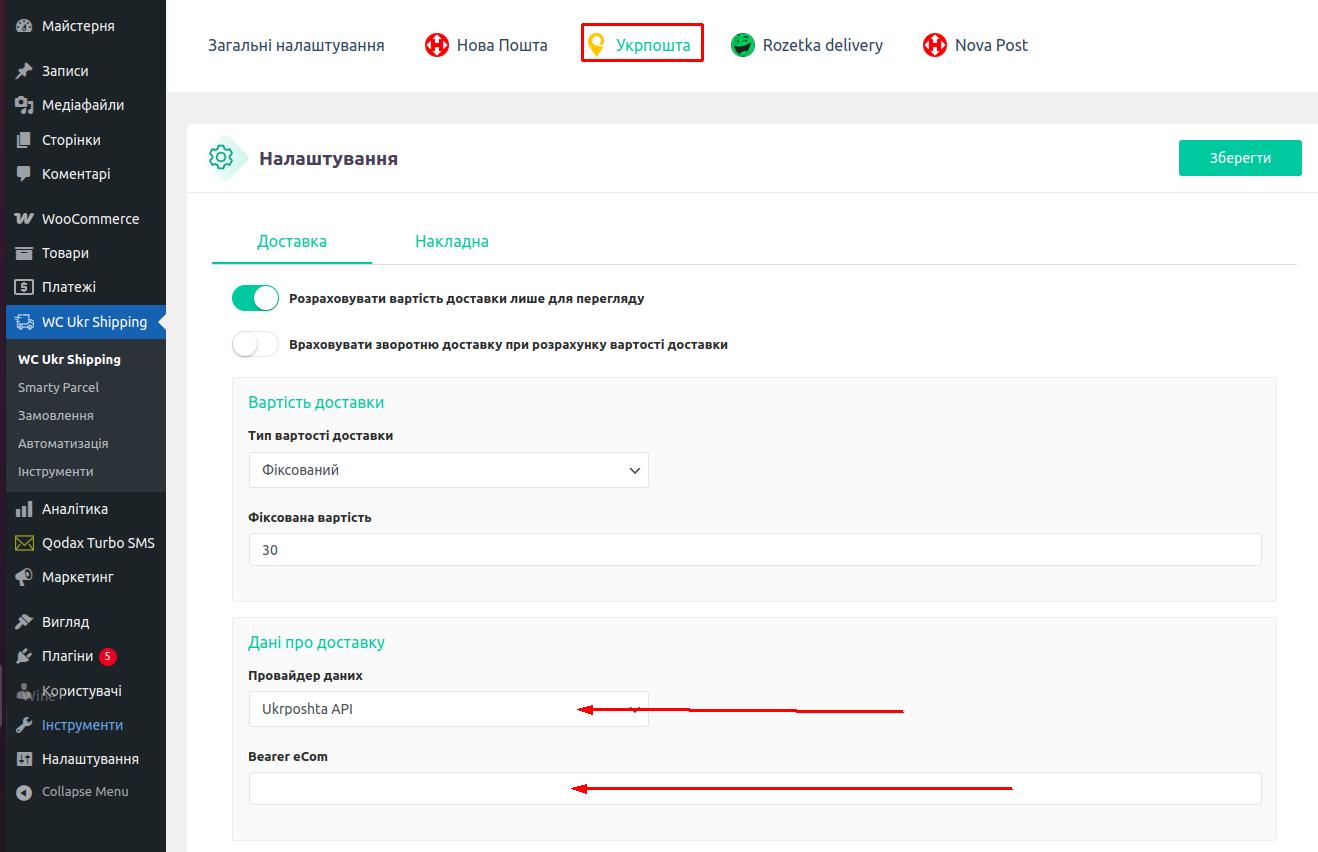
Task: Click the Товари box icon
Action: [24, 253]
